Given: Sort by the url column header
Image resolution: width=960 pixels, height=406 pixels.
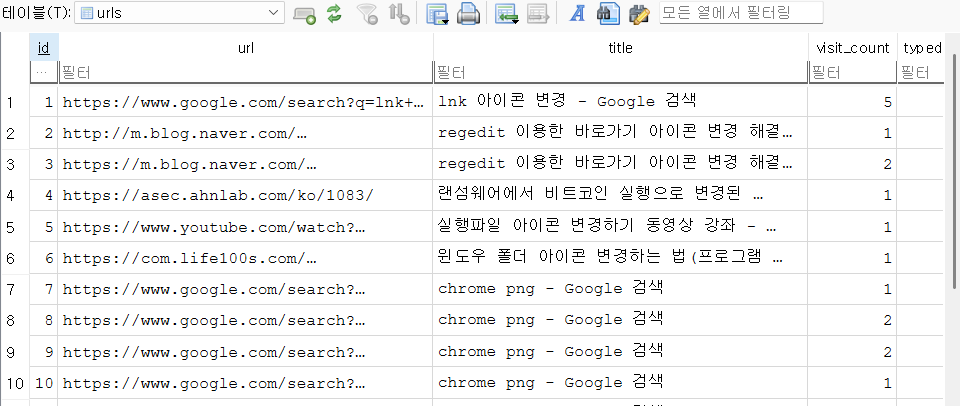Looking at the screenshot, I should (x=246, y=48).
